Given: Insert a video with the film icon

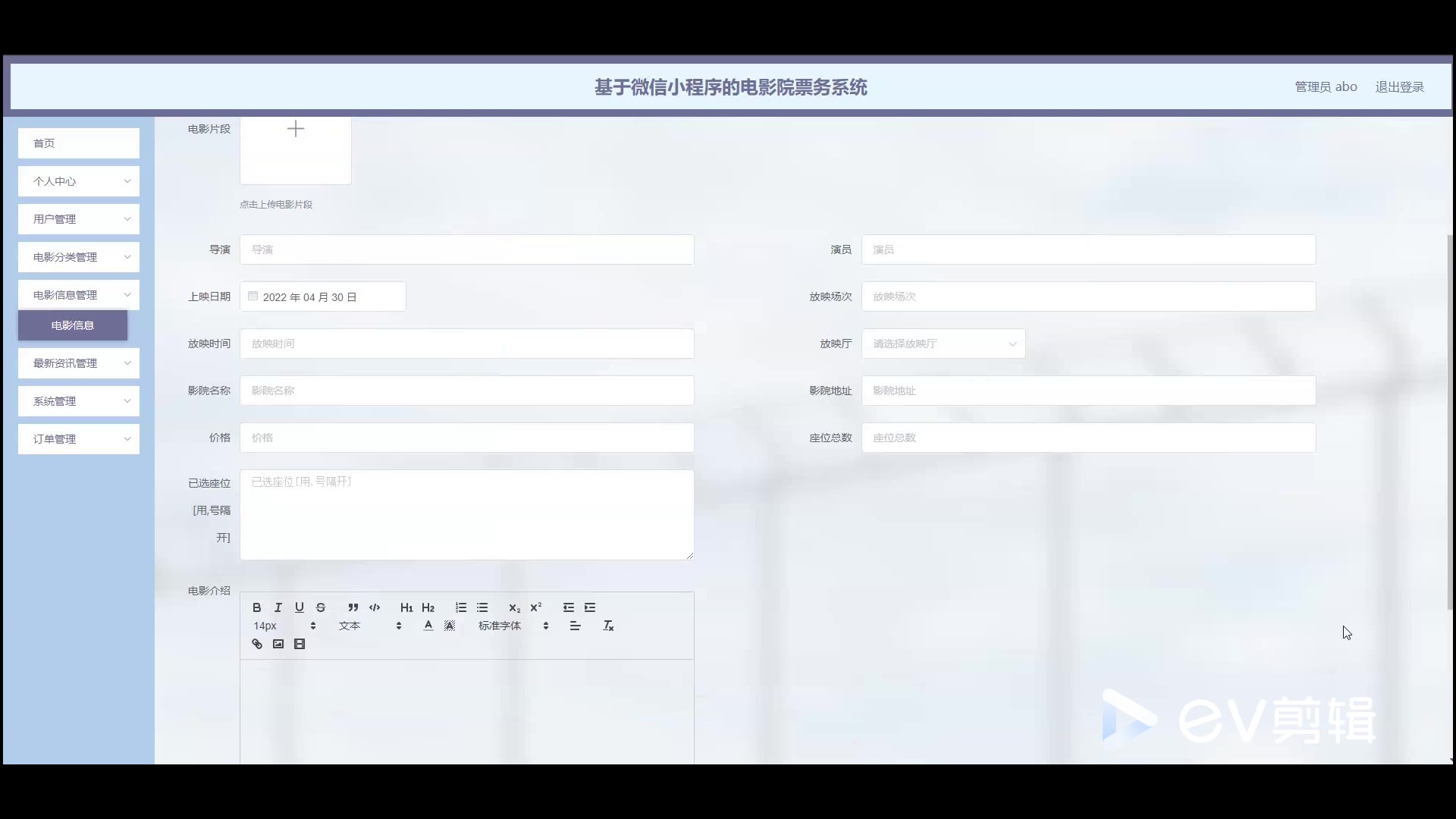Looking at the screenshot, I should [300, 644].
